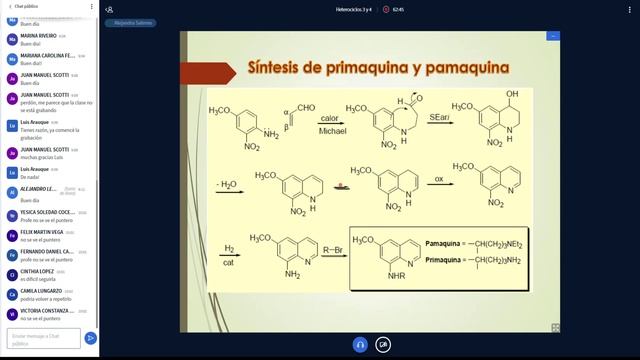Minimize the presentation with the blue button
The image size is (640, 360).
click(x=553, y=36)
